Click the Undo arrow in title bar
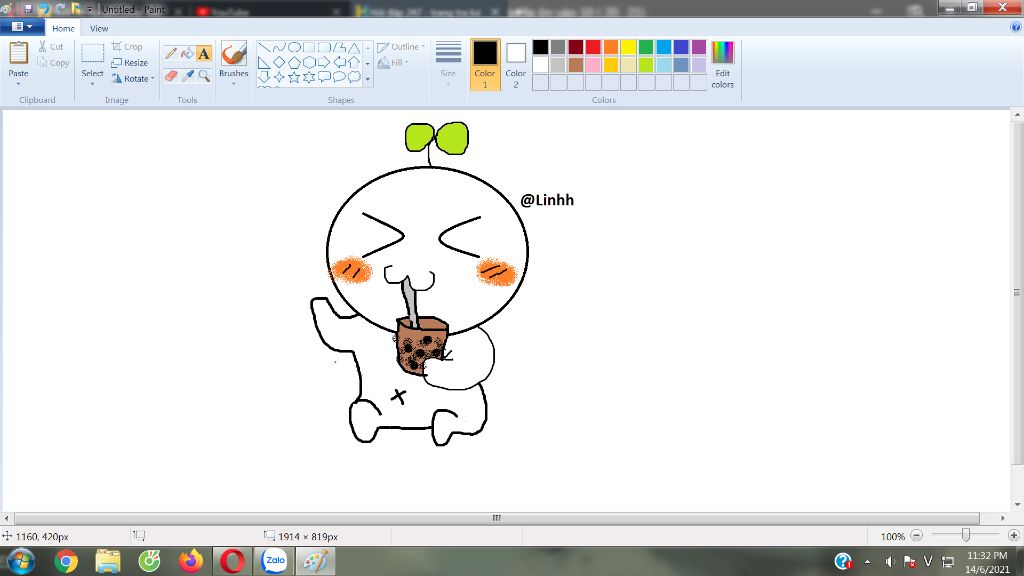The image size is (1024, 576). click(44, 9)
